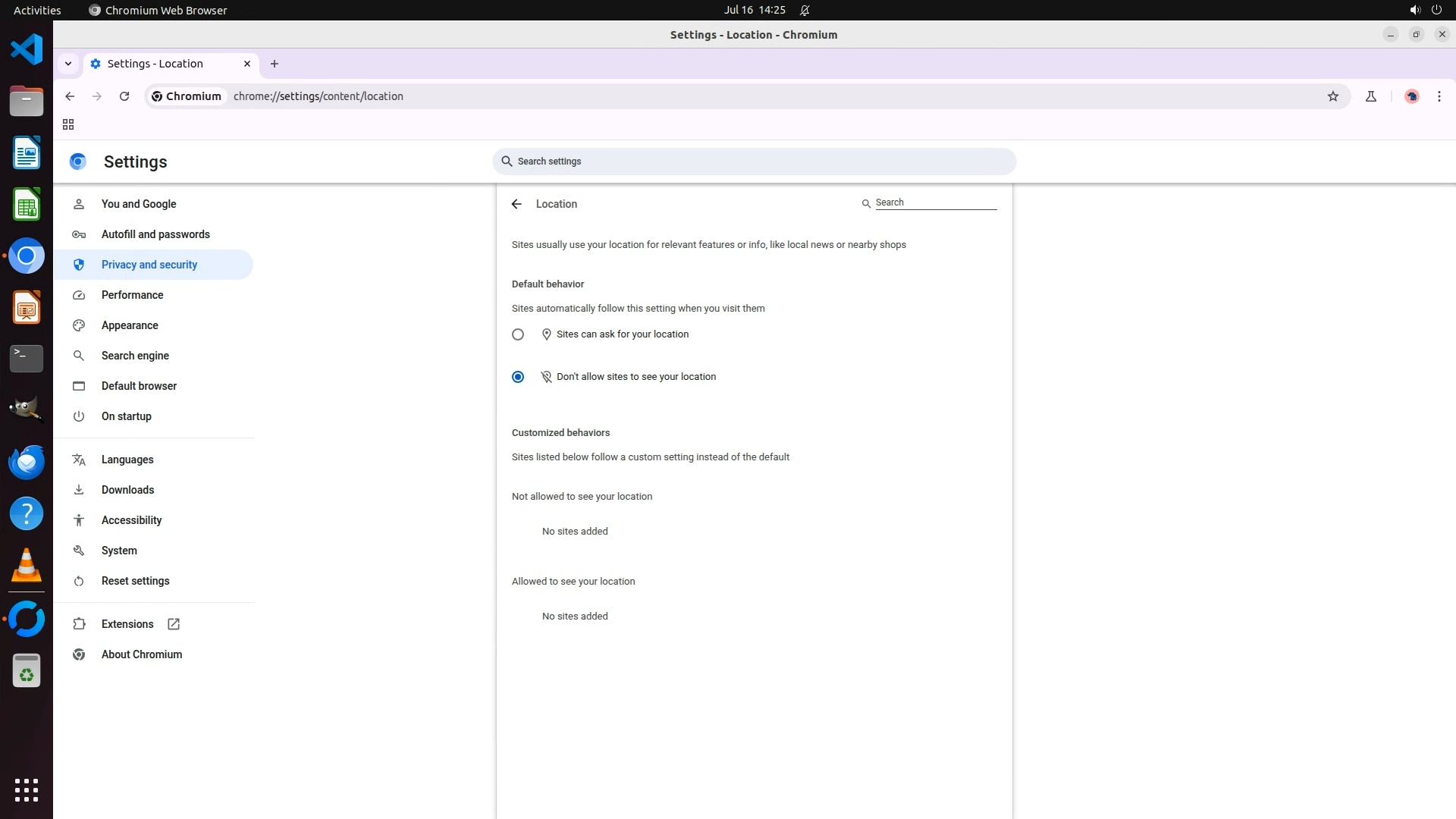Viewport: 1456px width, 819px height.
Task: Go back using Location back arrow
Action: (x=516, y=204)
